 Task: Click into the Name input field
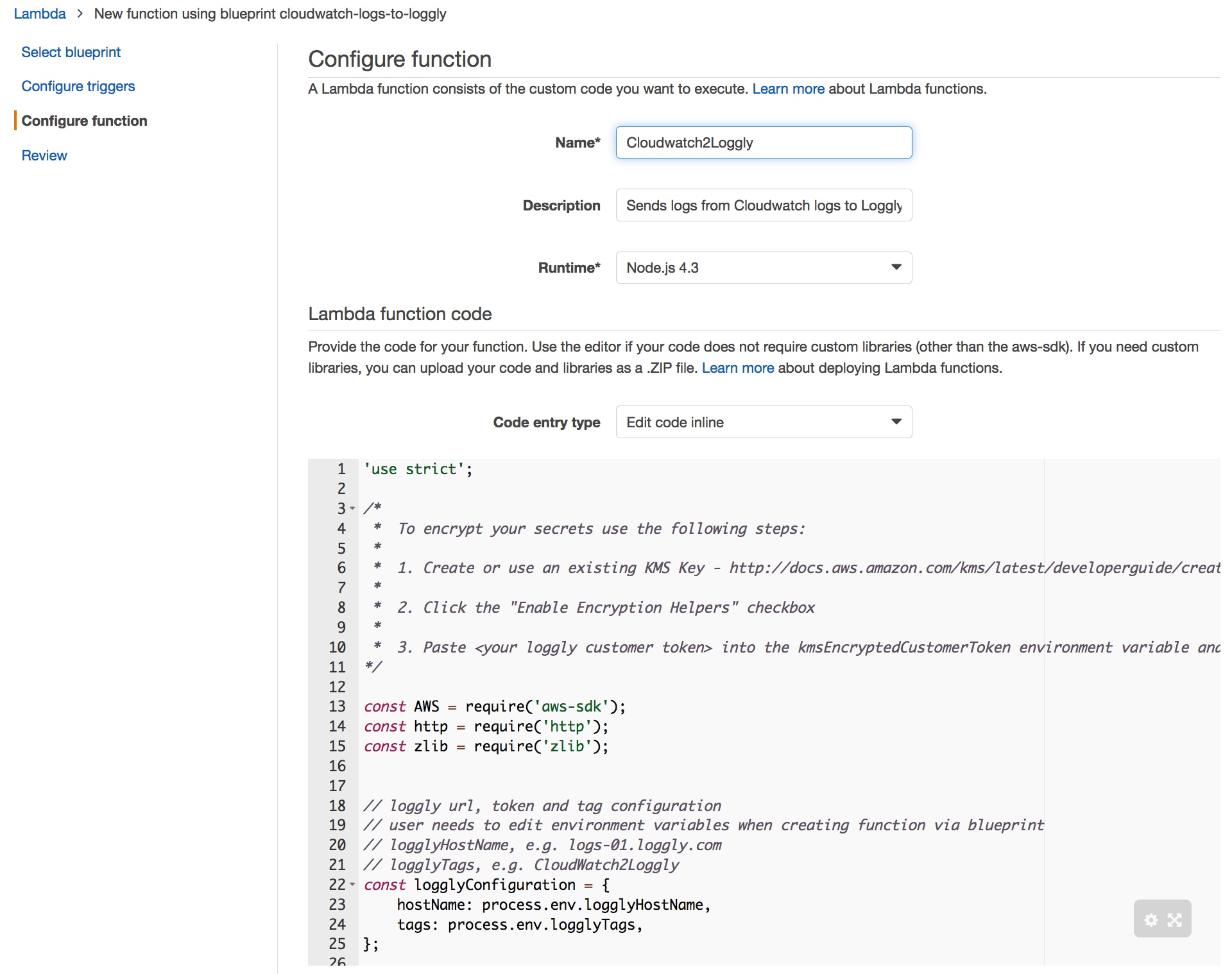click(x=764, y=142)
